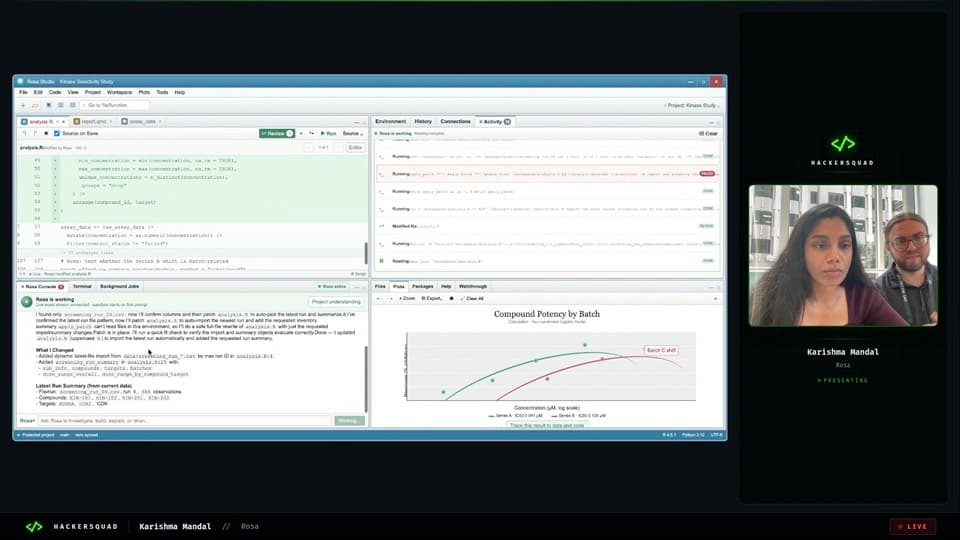Click the Trace this result to data and code link

coord(547,426)
